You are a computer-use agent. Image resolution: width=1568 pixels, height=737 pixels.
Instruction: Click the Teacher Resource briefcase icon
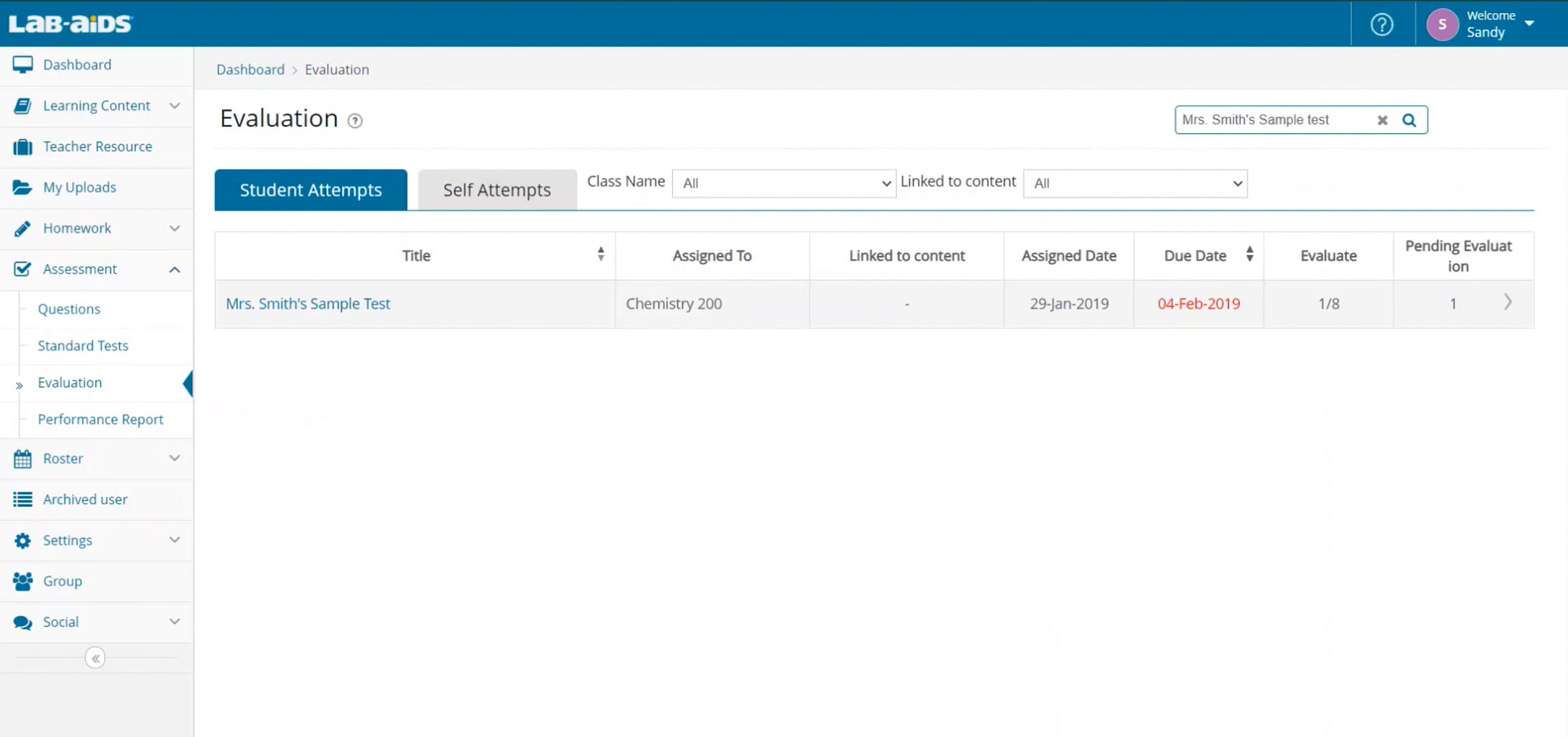coord(23,147)
